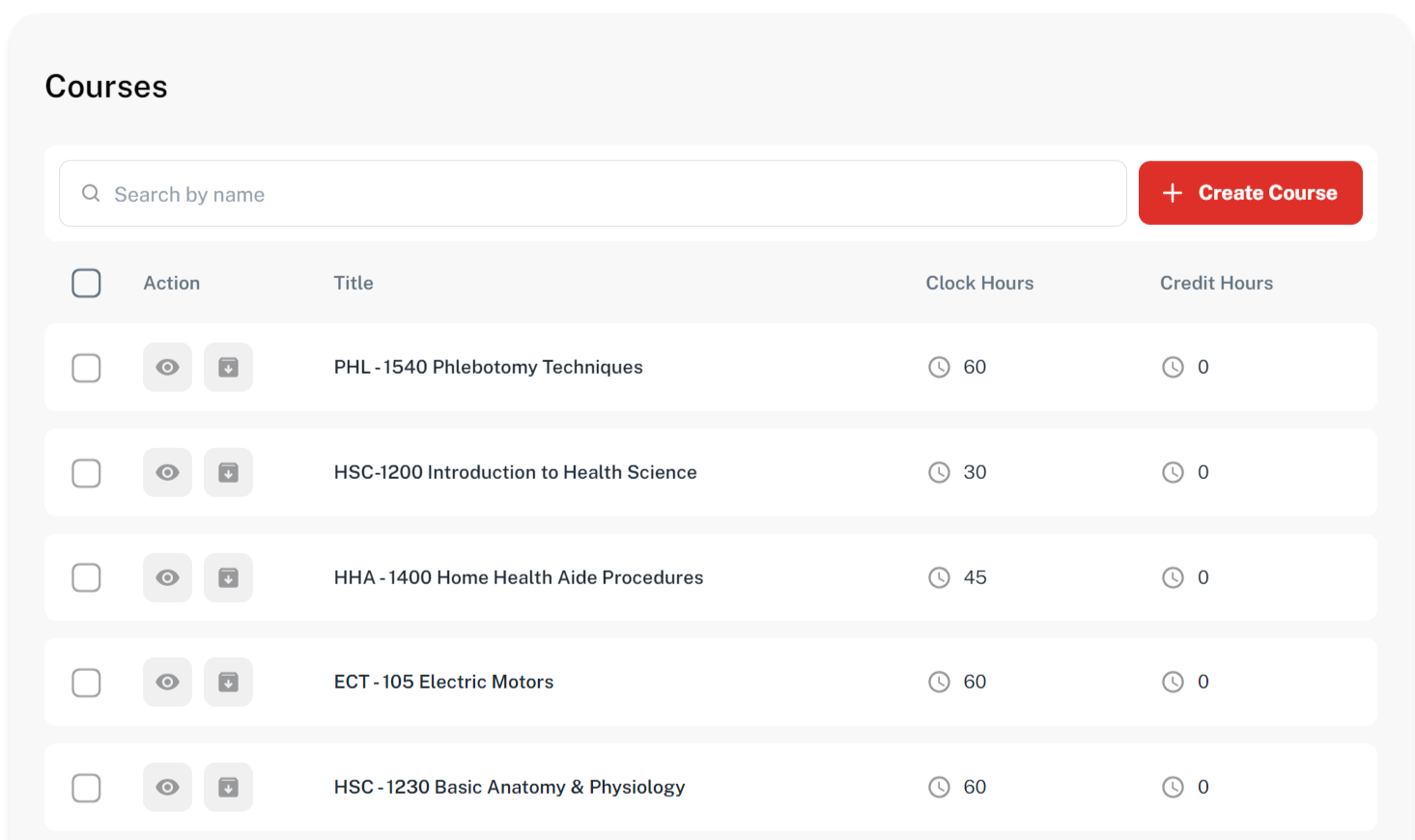
Task: Archive the ECT-105 Electric Motors course
Action: coord(228,682)
